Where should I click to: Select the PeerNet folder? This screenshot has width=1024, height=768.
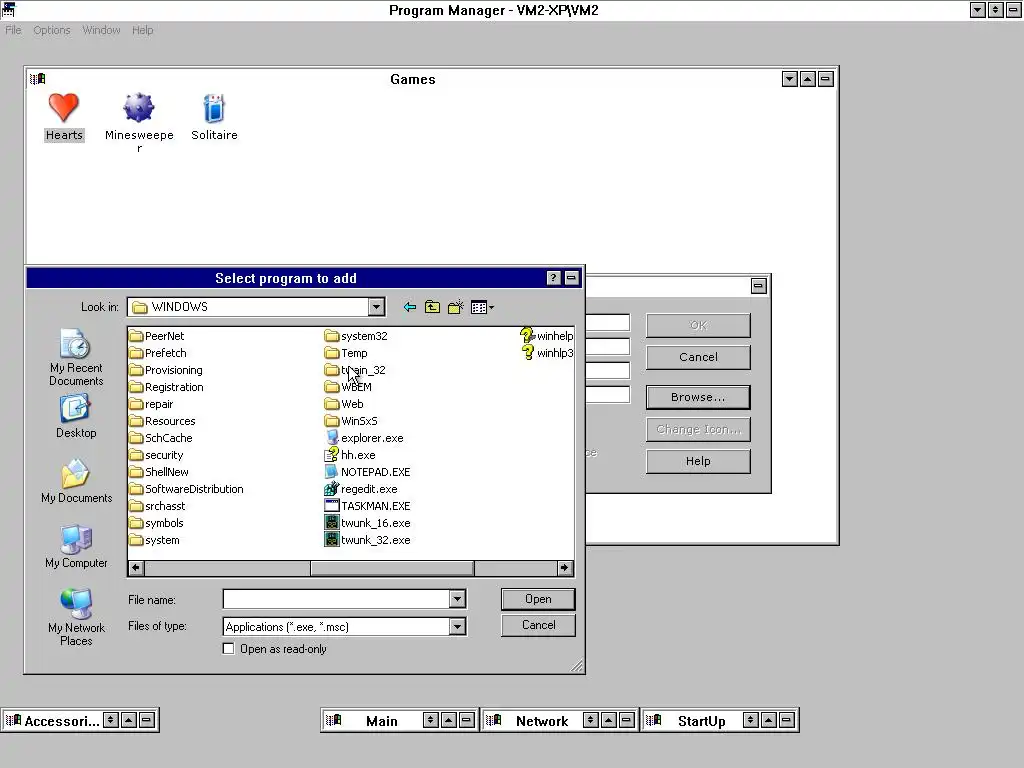pyautogui.click(x=157, y=336)
